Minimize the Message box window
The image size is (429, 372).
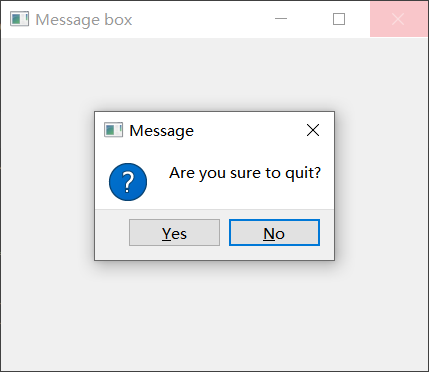(281, 19)
